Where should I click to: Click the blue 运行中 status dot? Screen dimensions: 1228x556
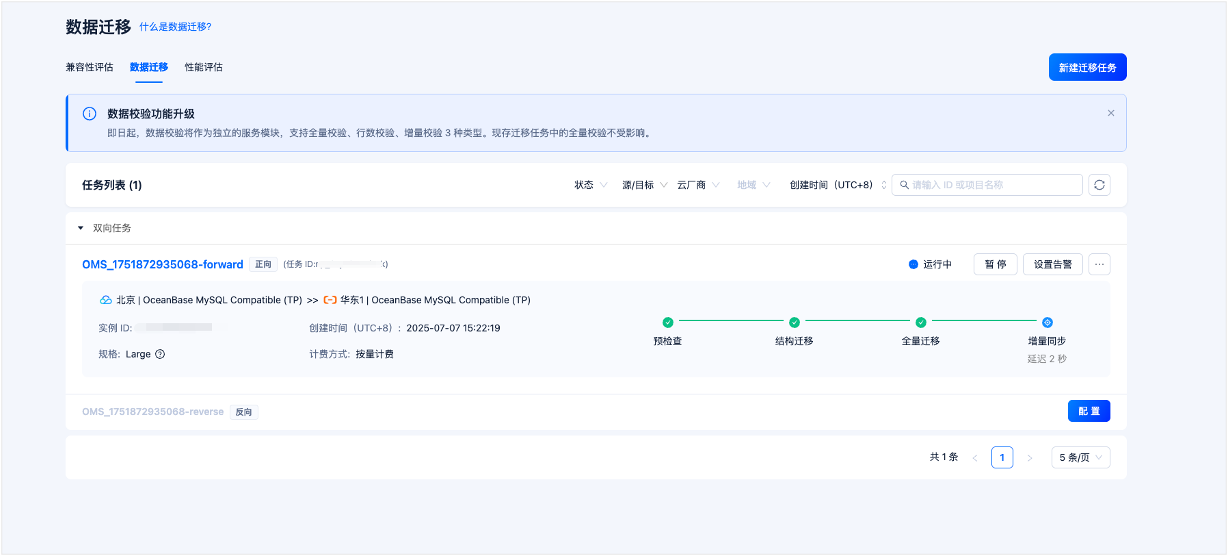913,265
